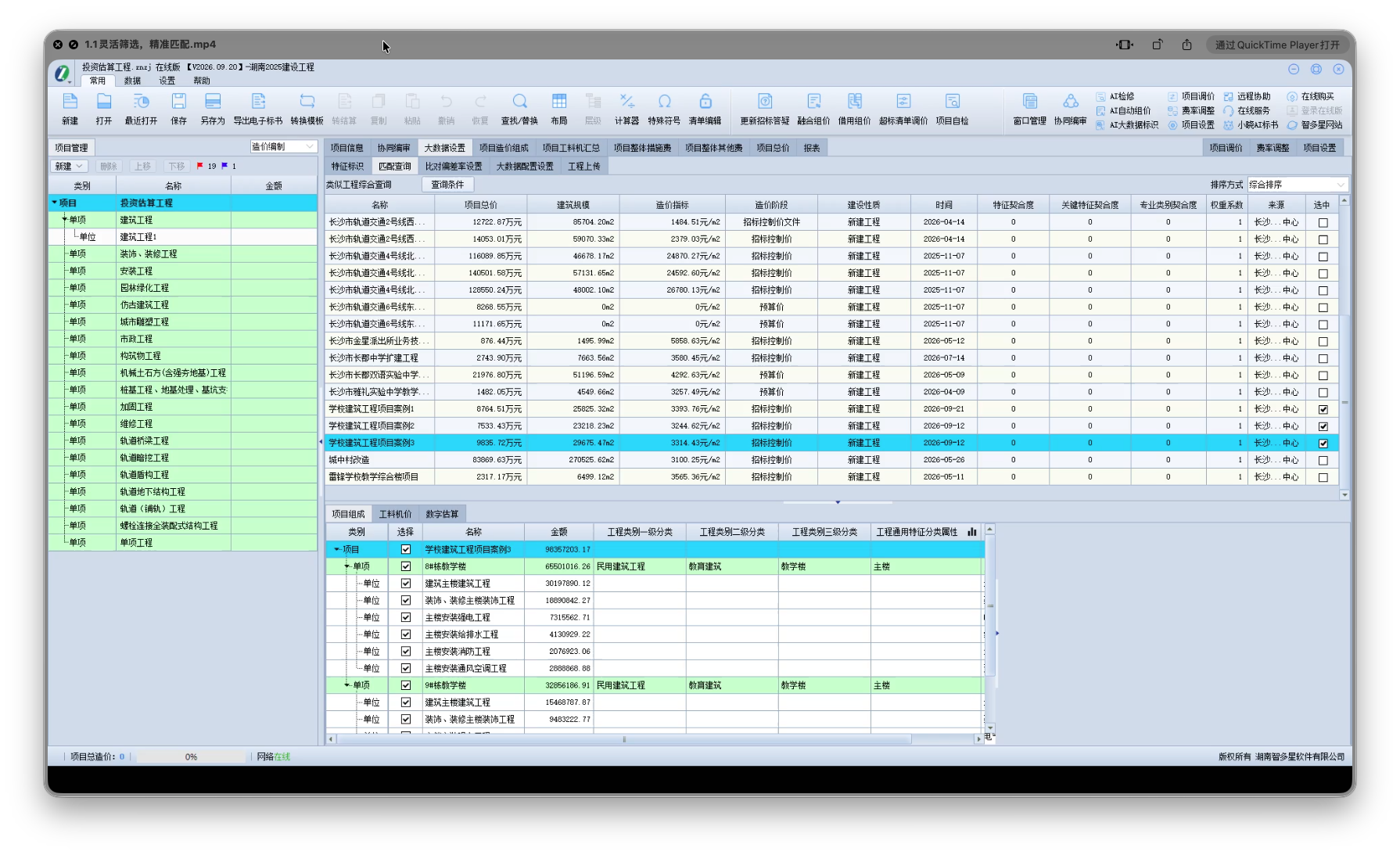Click the 融合组价 toolbar icon
This screenshot has width=1400, height=855.
tap(813, 109)
